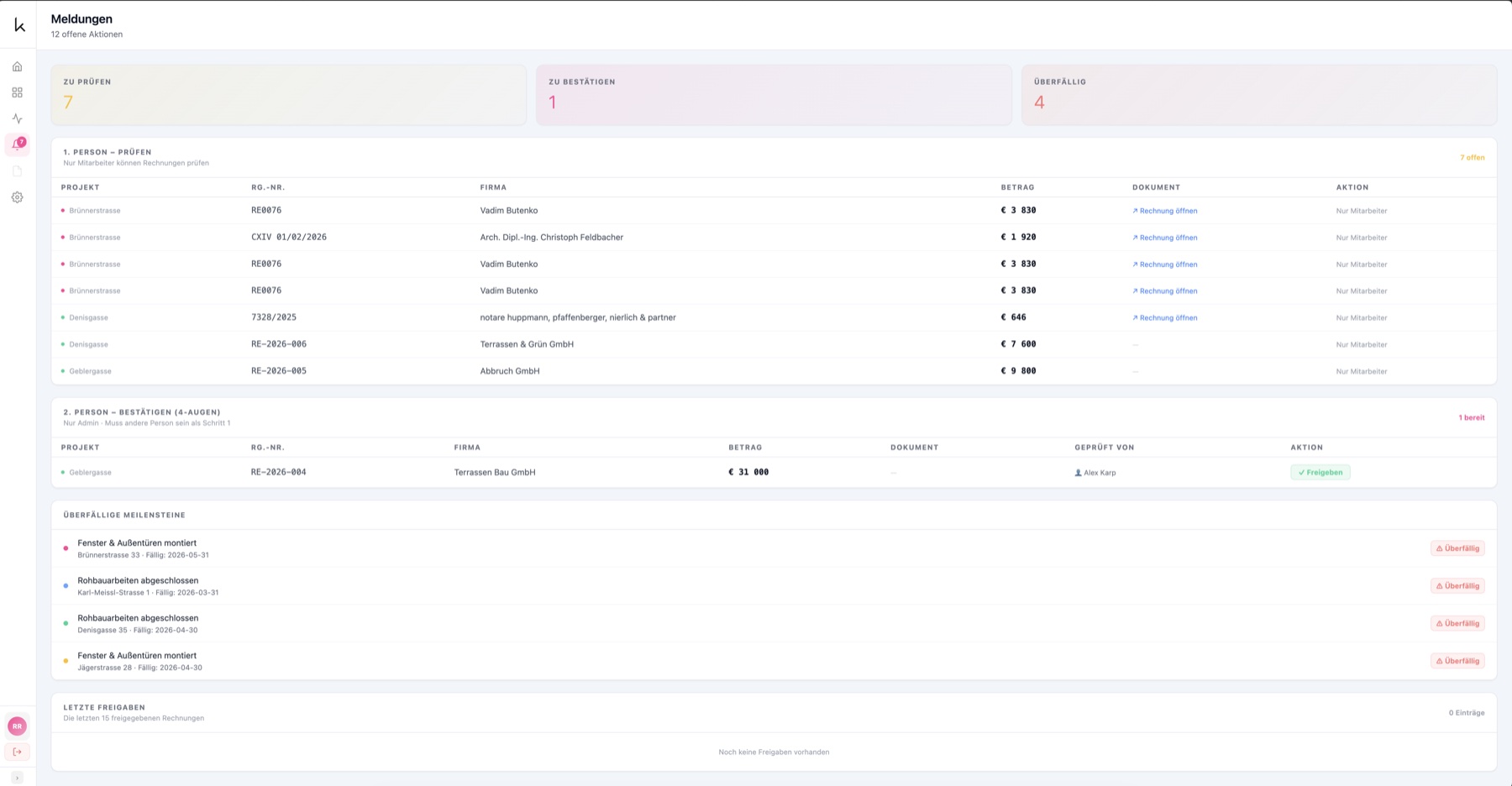
Task: Click Überfällig badge for Jägerstrasse 28 milestone
Action: pos(1457,661)
